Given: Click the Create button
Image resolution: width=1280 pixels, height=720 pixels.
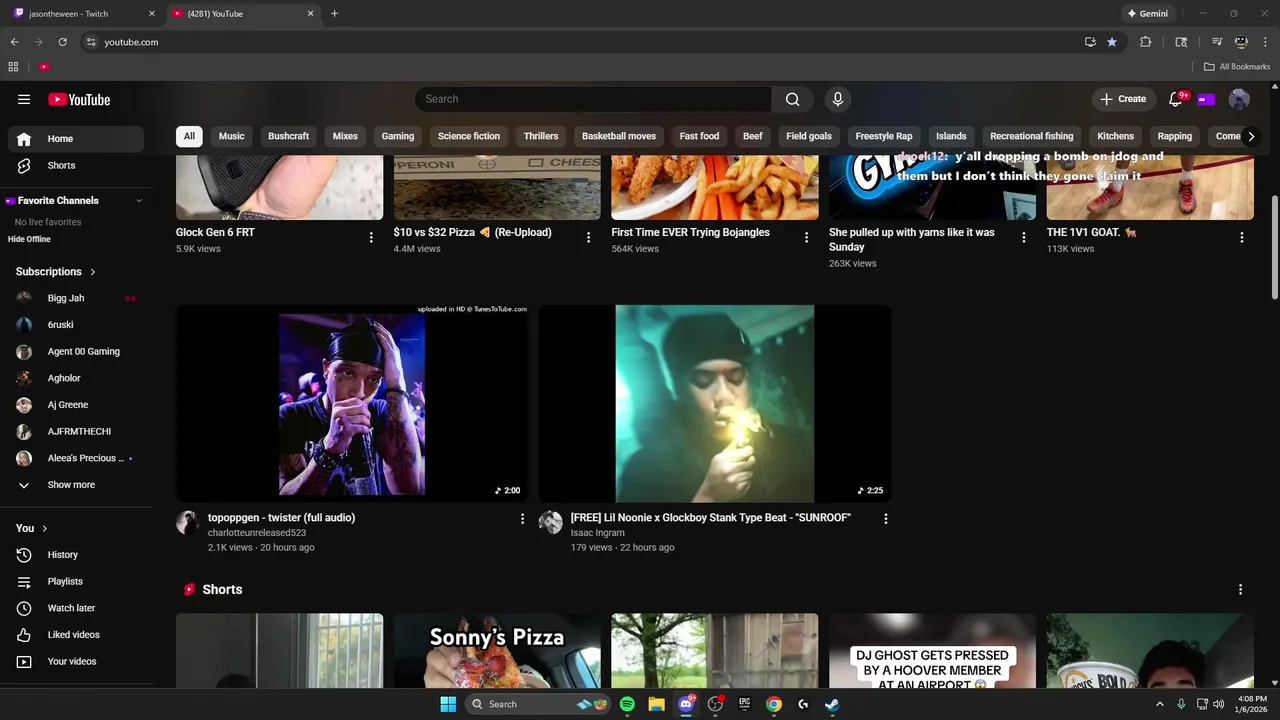Looking at the screenshot, I should click(x=1123, y=99).
